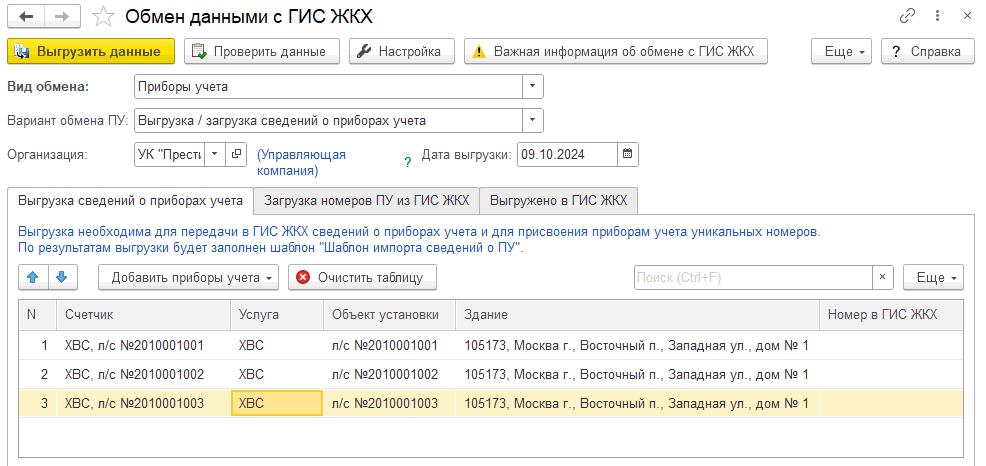986x466 pixels.
Task: Switch to Выгружено в ГИС ЖКХ tab
Action: click(558, 200)
